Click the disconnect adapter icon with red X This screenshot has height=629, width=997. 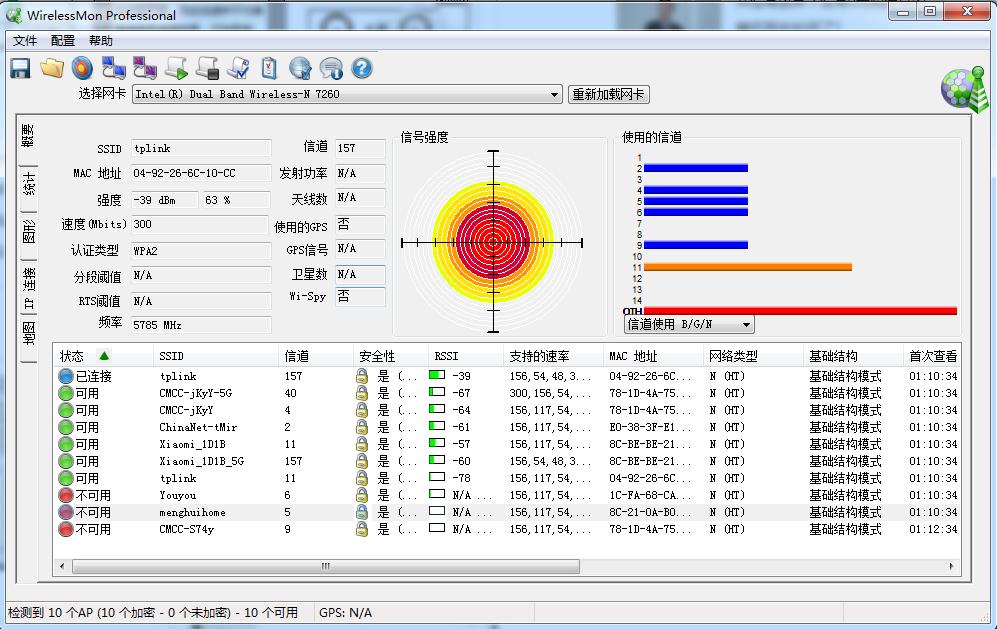point(144,67)
